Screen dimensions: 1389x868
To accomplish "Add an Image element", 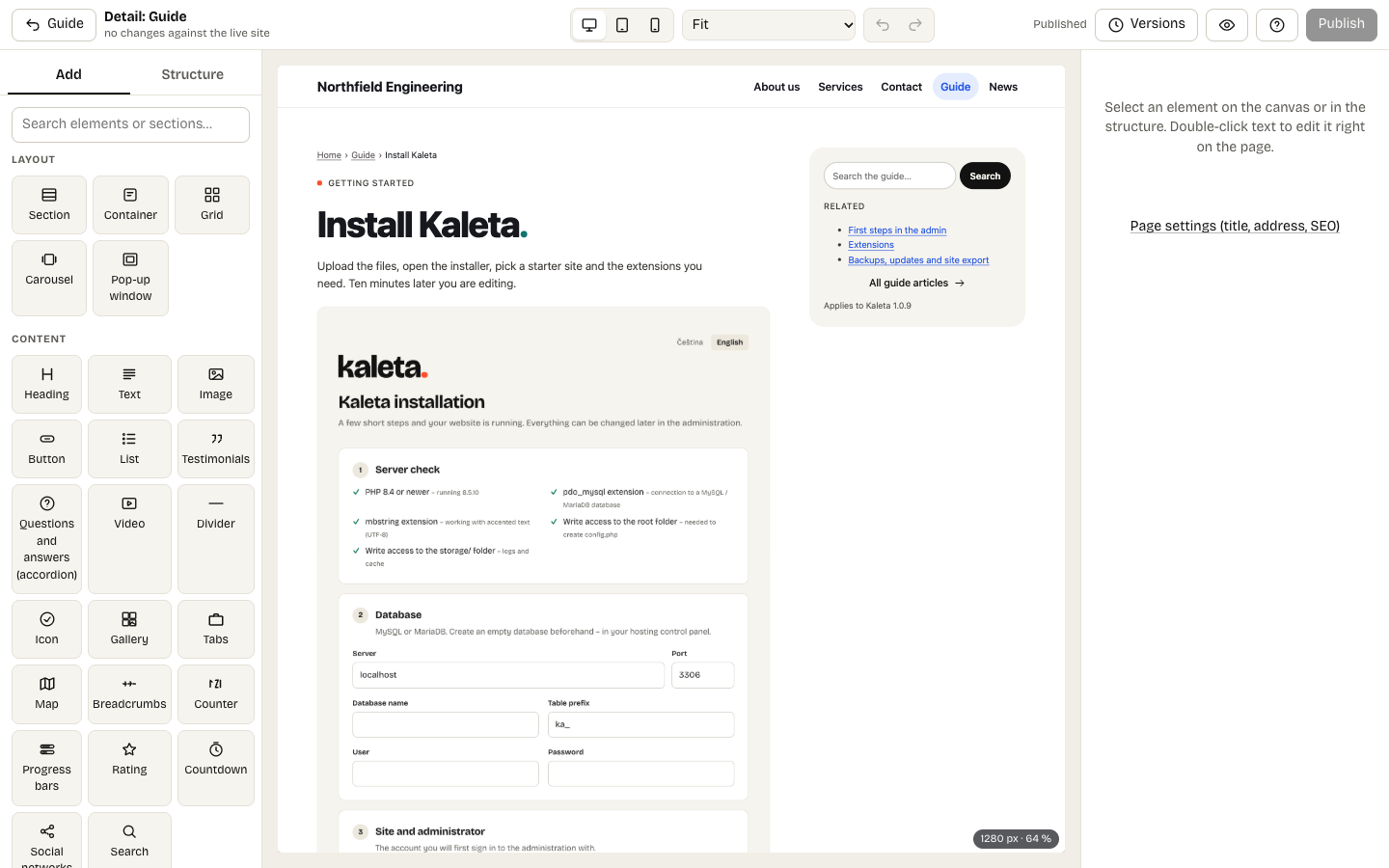I will click(x=216, y=384).
